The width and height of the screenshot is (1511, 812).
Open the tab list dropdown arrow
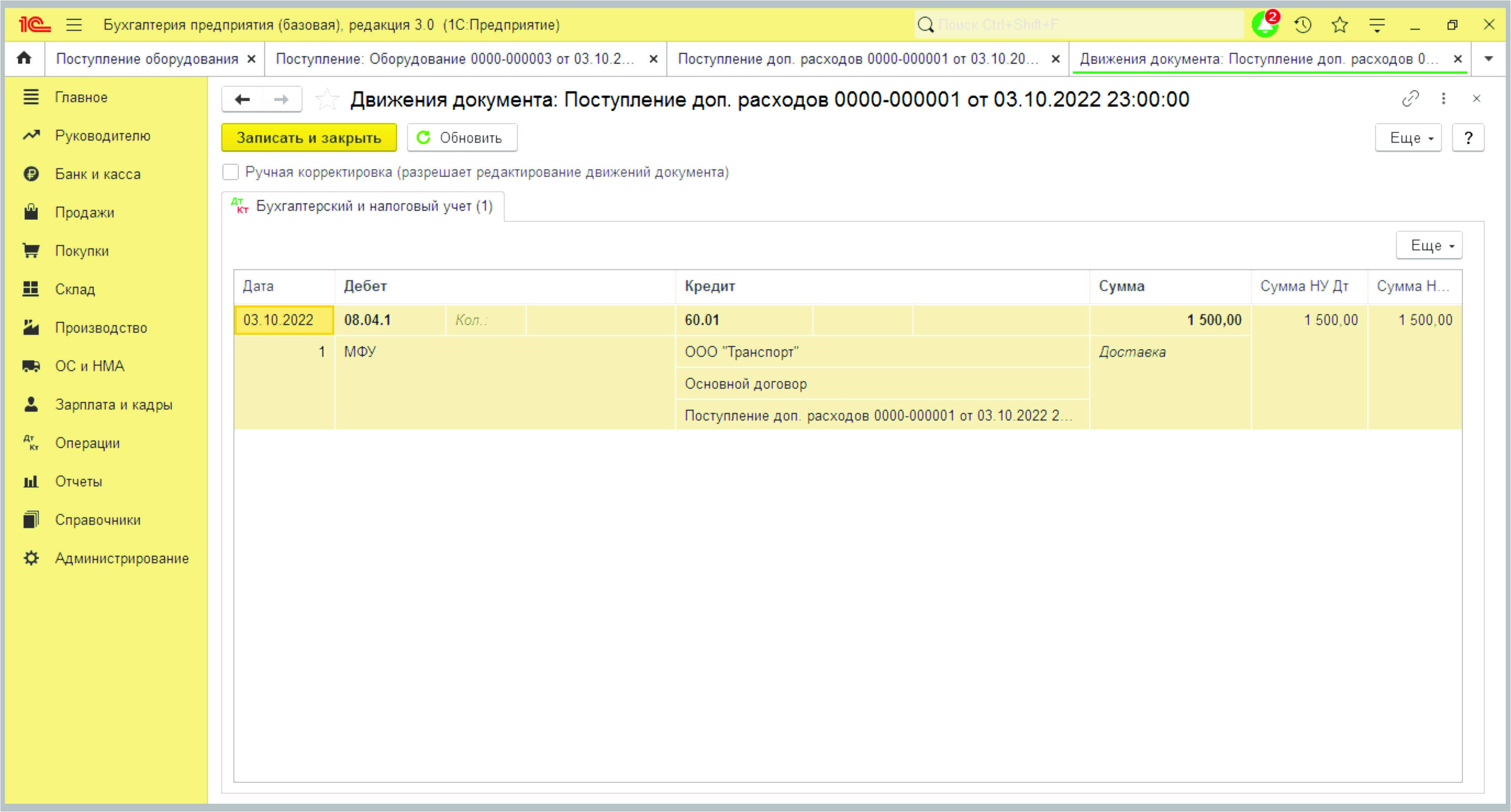pyautogui.click(x=1488, y=59)
